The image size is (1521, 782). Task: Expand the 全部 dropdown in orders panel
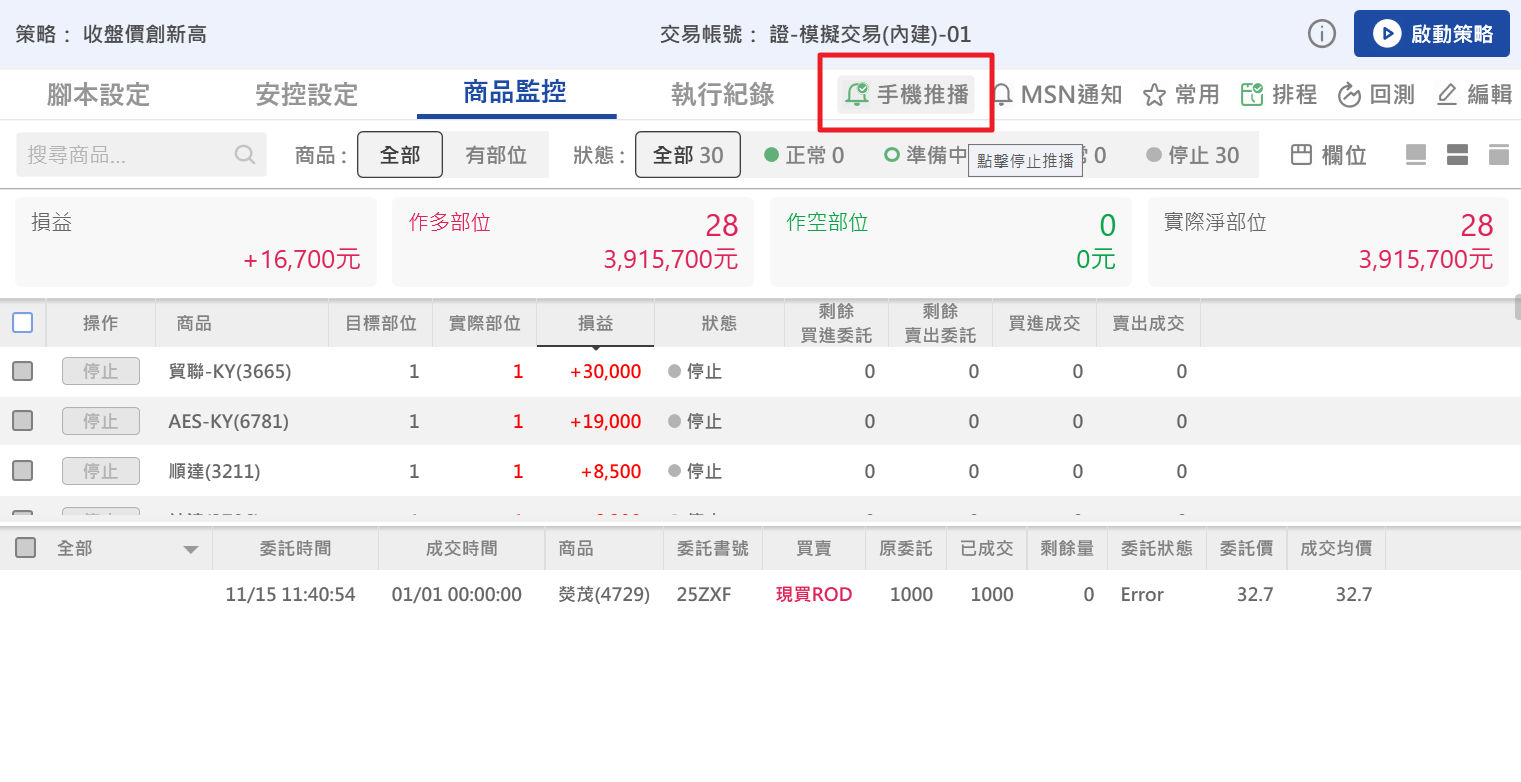[191, 549]
